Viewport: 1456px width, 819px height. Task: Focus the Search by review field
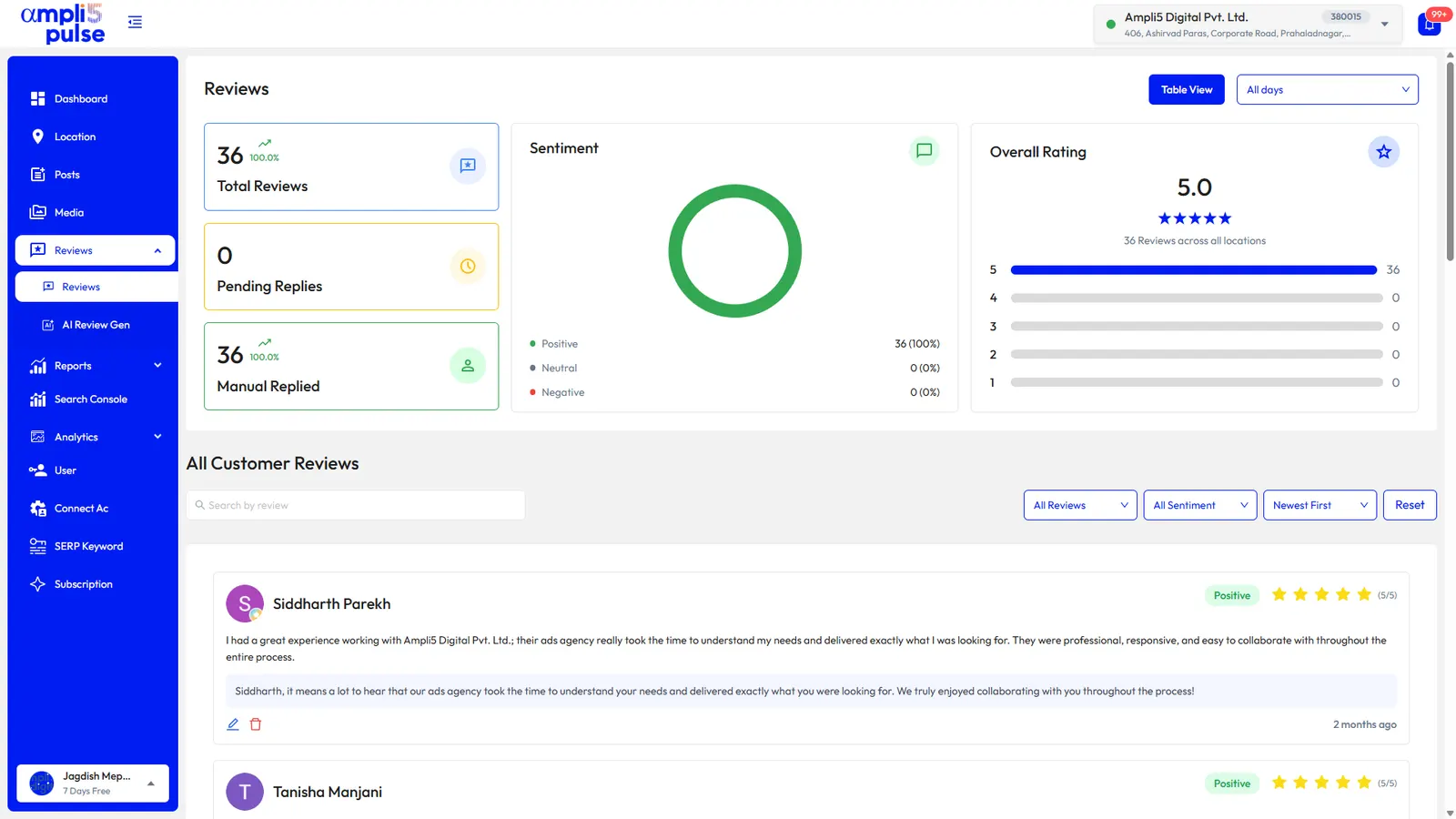pyautogui.click(x=356, y=505)
